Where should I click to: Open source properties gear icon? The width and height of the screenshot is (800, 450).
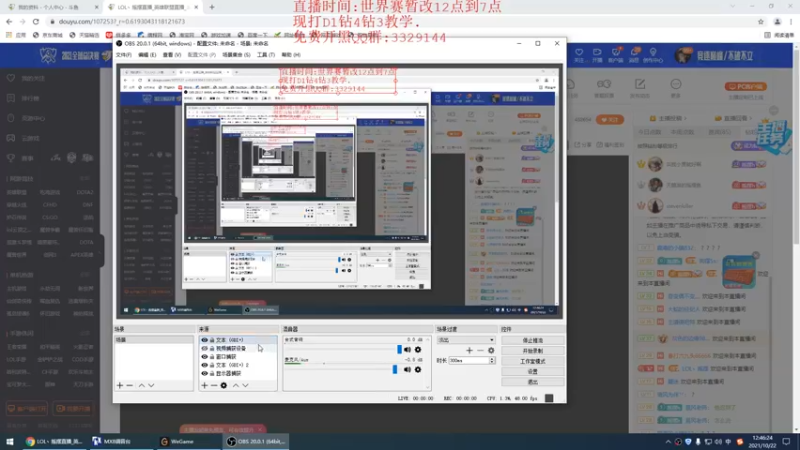223,386
